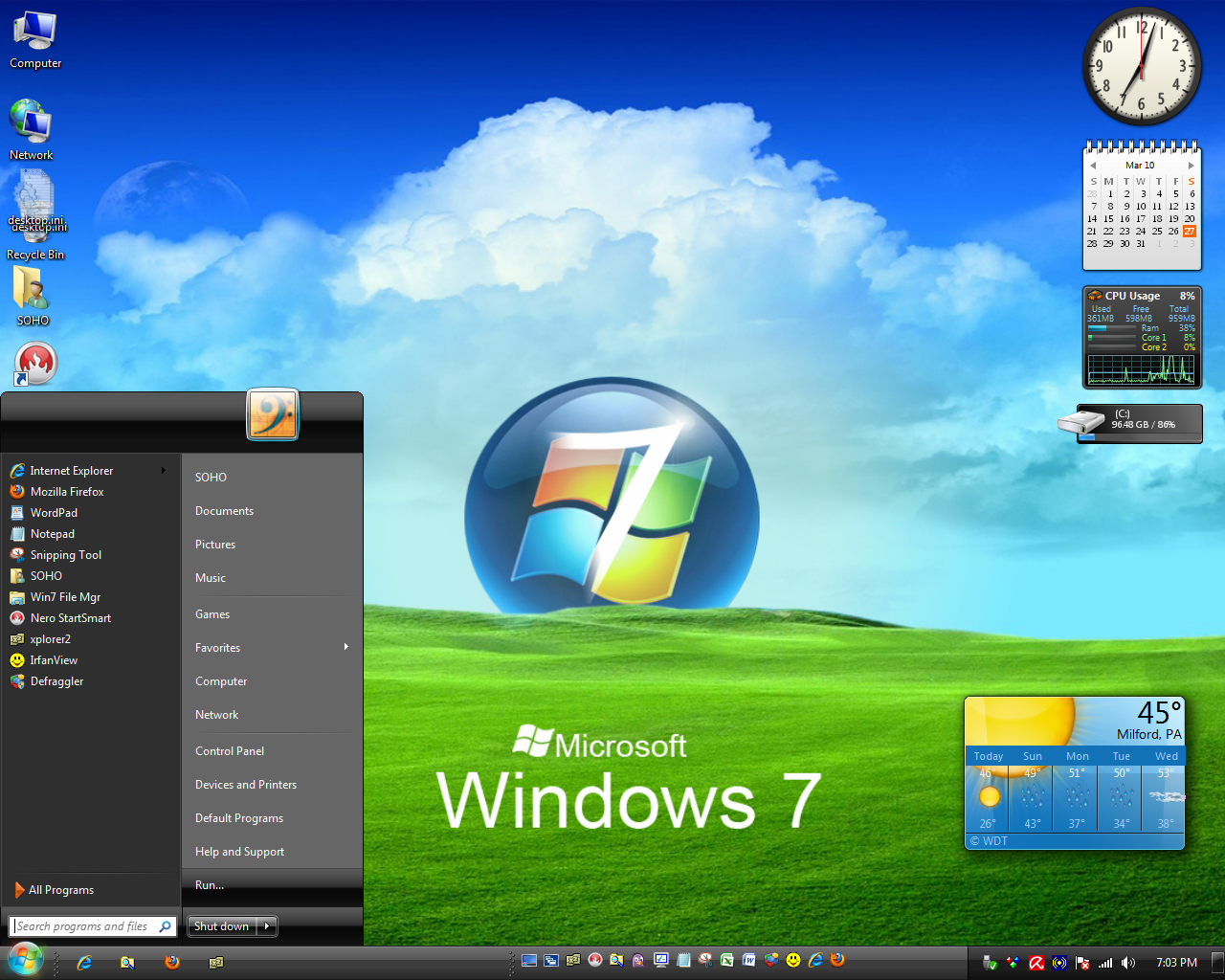The height and width of the screenshot is (980, 1225).
Task: Click Milford, PA in weather gadget
Action: [x=1149, y=734]
